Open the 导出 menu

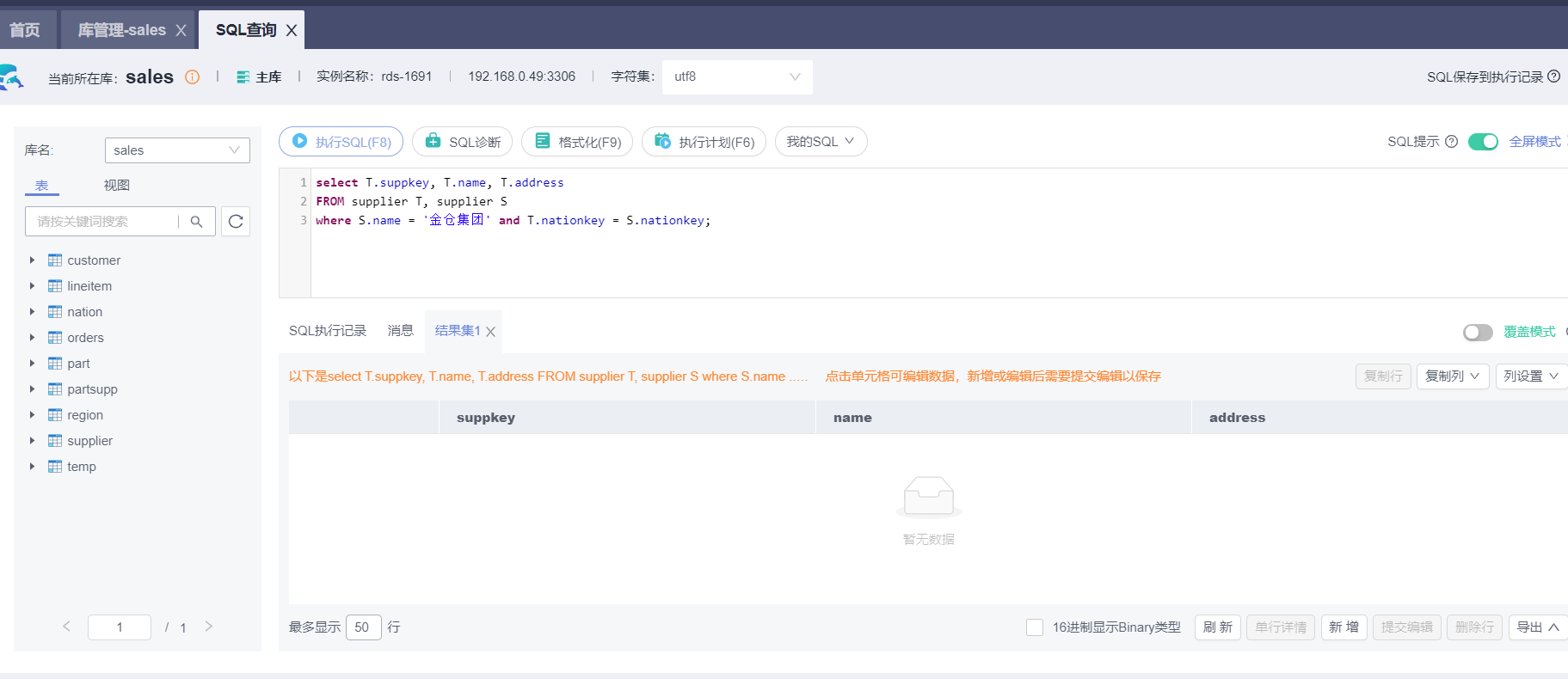coord(1538,627)
